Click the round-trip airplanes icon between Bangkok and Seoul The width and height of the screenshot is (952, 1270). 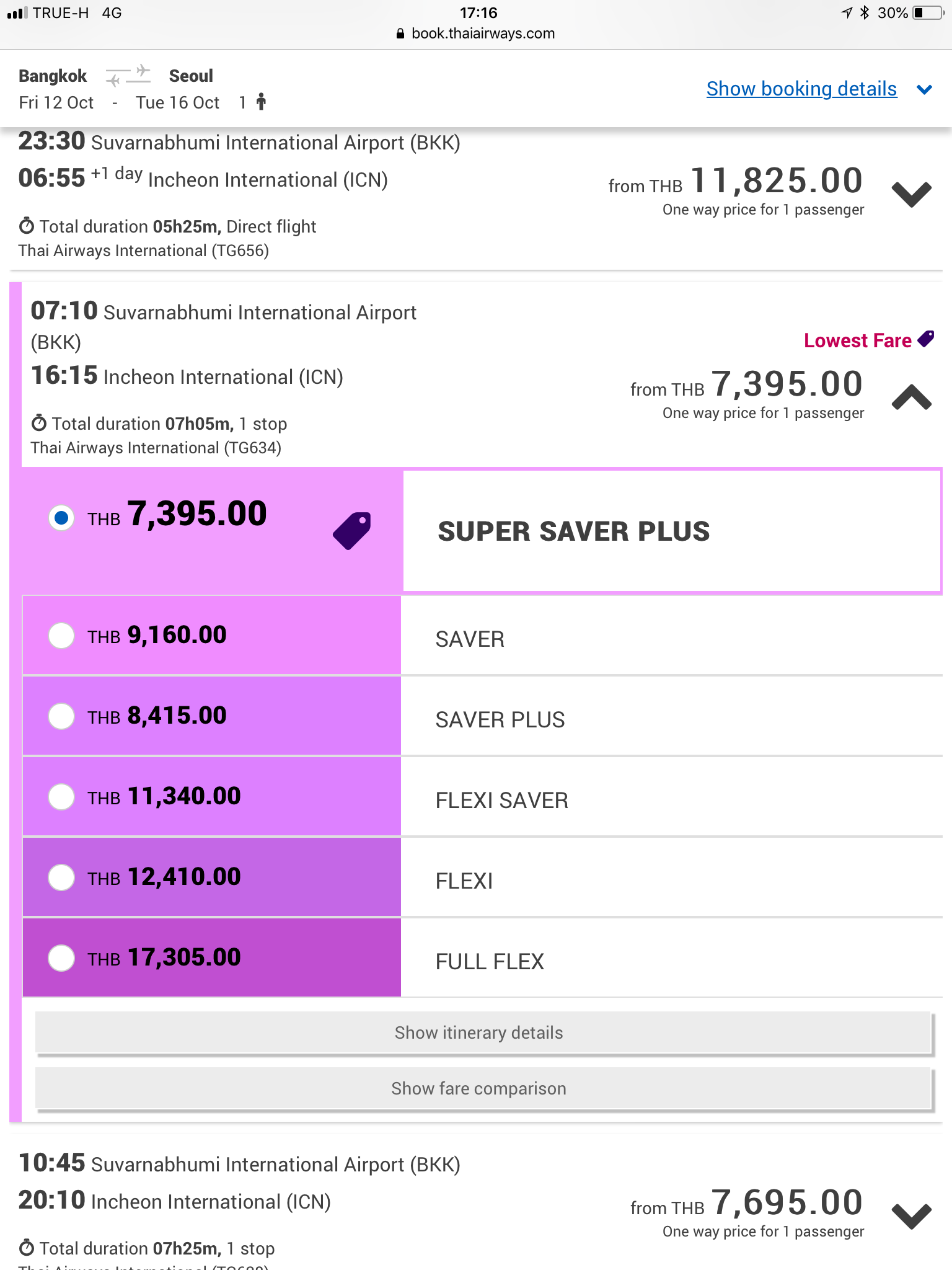(128, 76)
